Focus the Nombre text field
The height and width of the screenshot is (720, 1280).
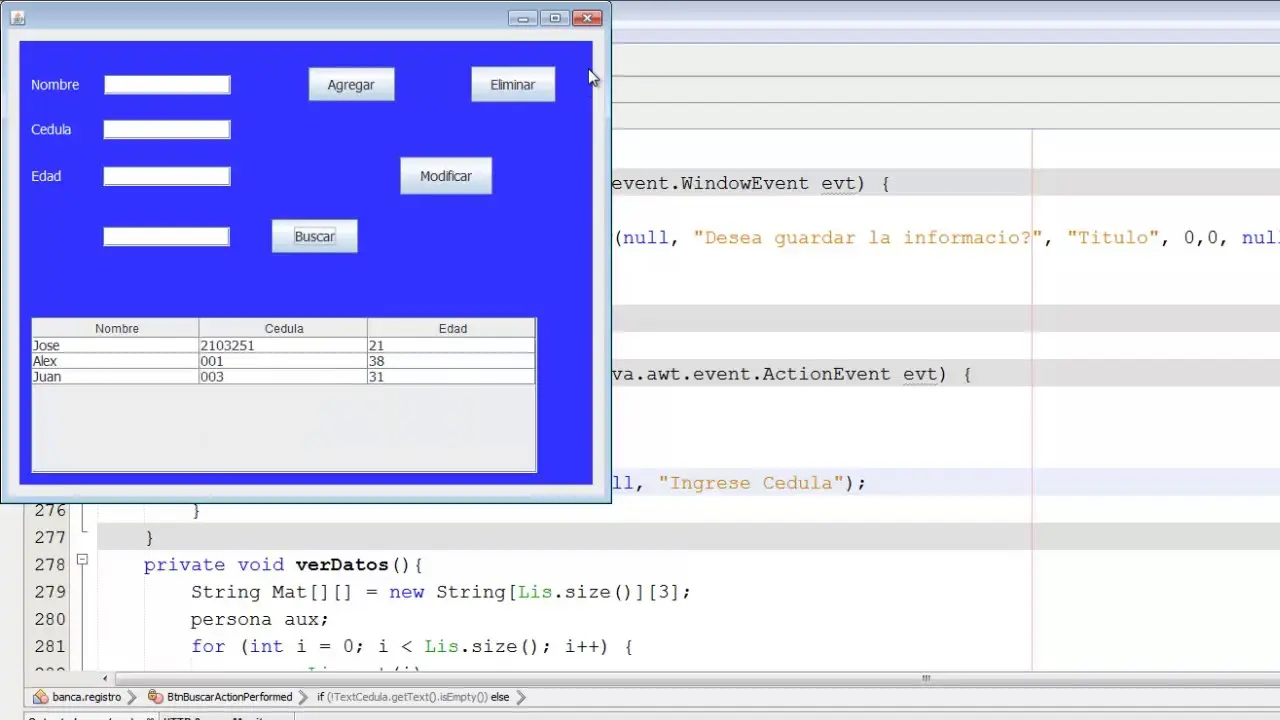pyautogui.click(x=167, y=85)
